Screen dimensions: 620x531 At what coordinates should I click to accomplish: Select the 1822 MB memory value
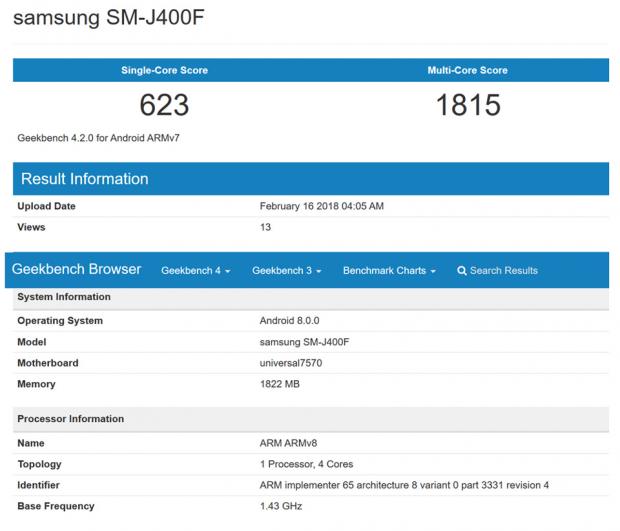tap(279, 384)
